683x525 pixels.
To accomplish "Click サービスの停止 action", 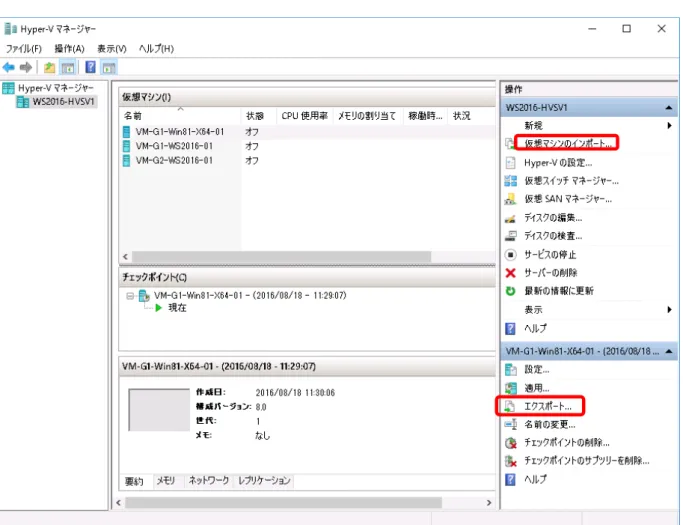I will (x=550, y=254).
